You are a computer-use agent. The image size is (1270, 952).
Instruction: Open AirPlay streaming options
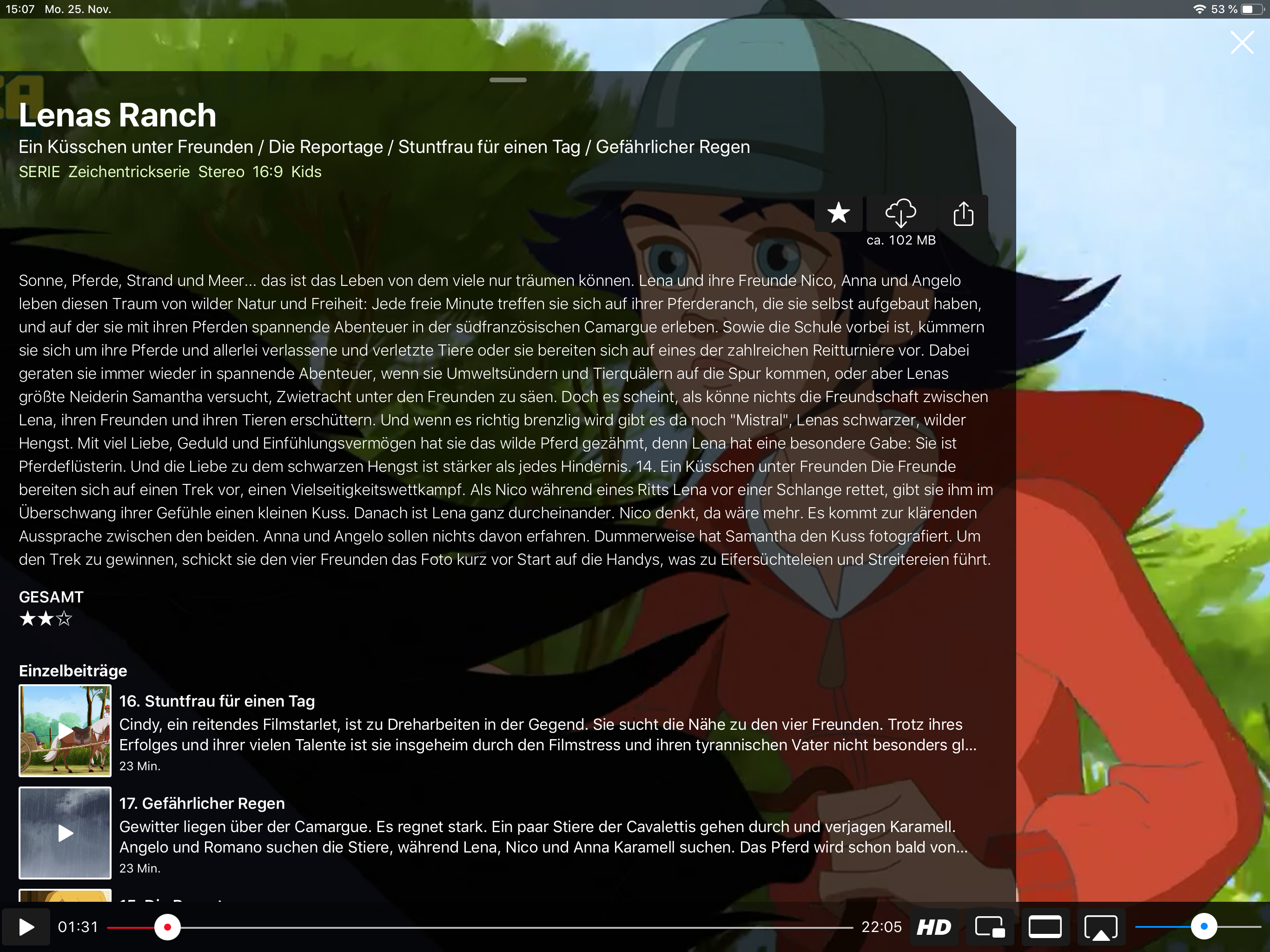point(1101,927)
